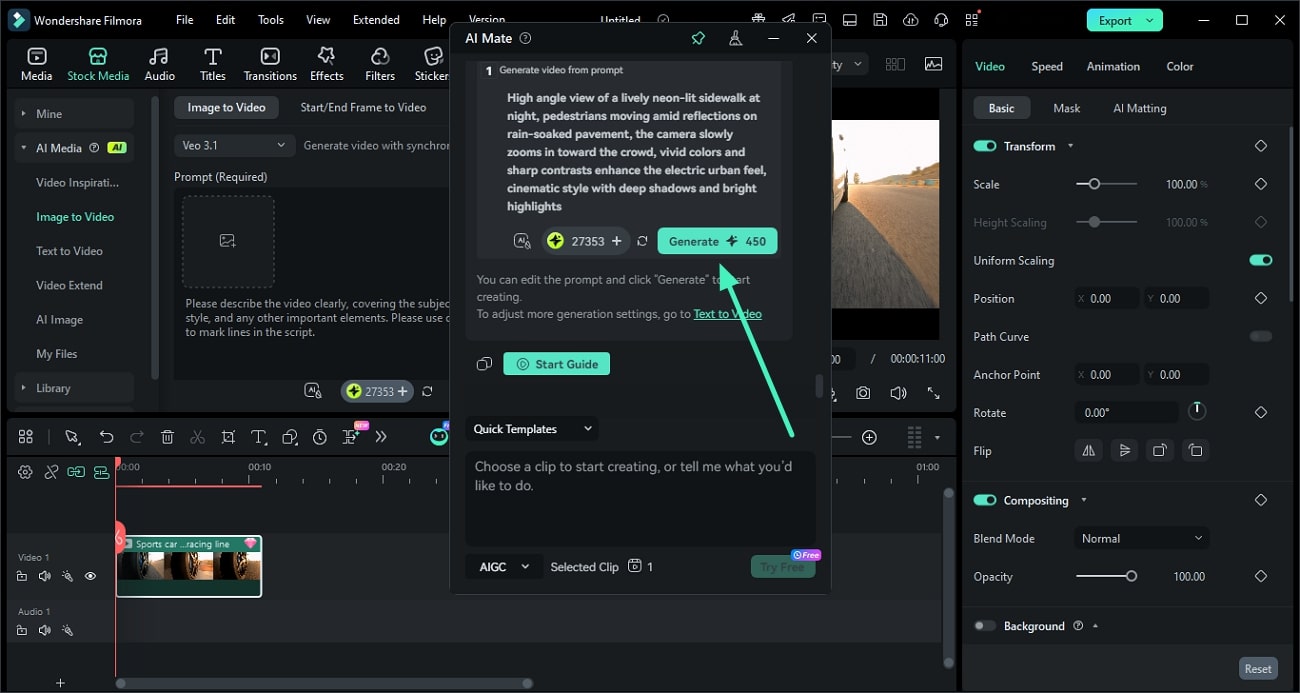Click the Generate 450 button
1300x693 pixels.
pyautogui.click(x=717, y=241)
